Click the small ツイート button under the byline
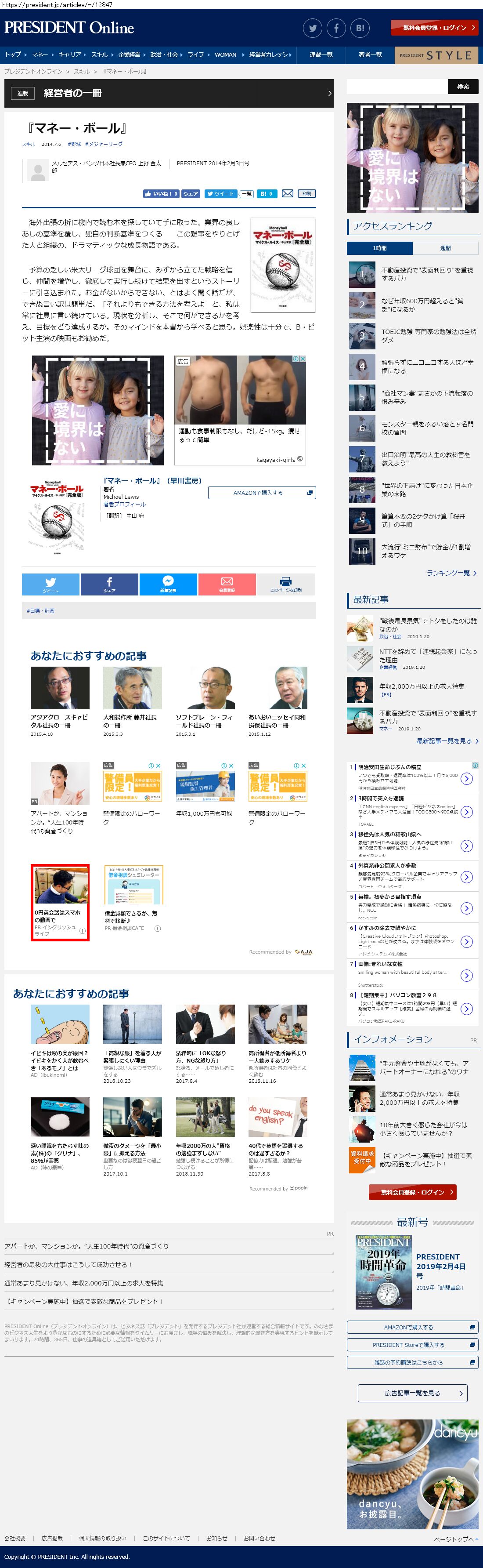The image size is (483, 1568). click(220, 193)
